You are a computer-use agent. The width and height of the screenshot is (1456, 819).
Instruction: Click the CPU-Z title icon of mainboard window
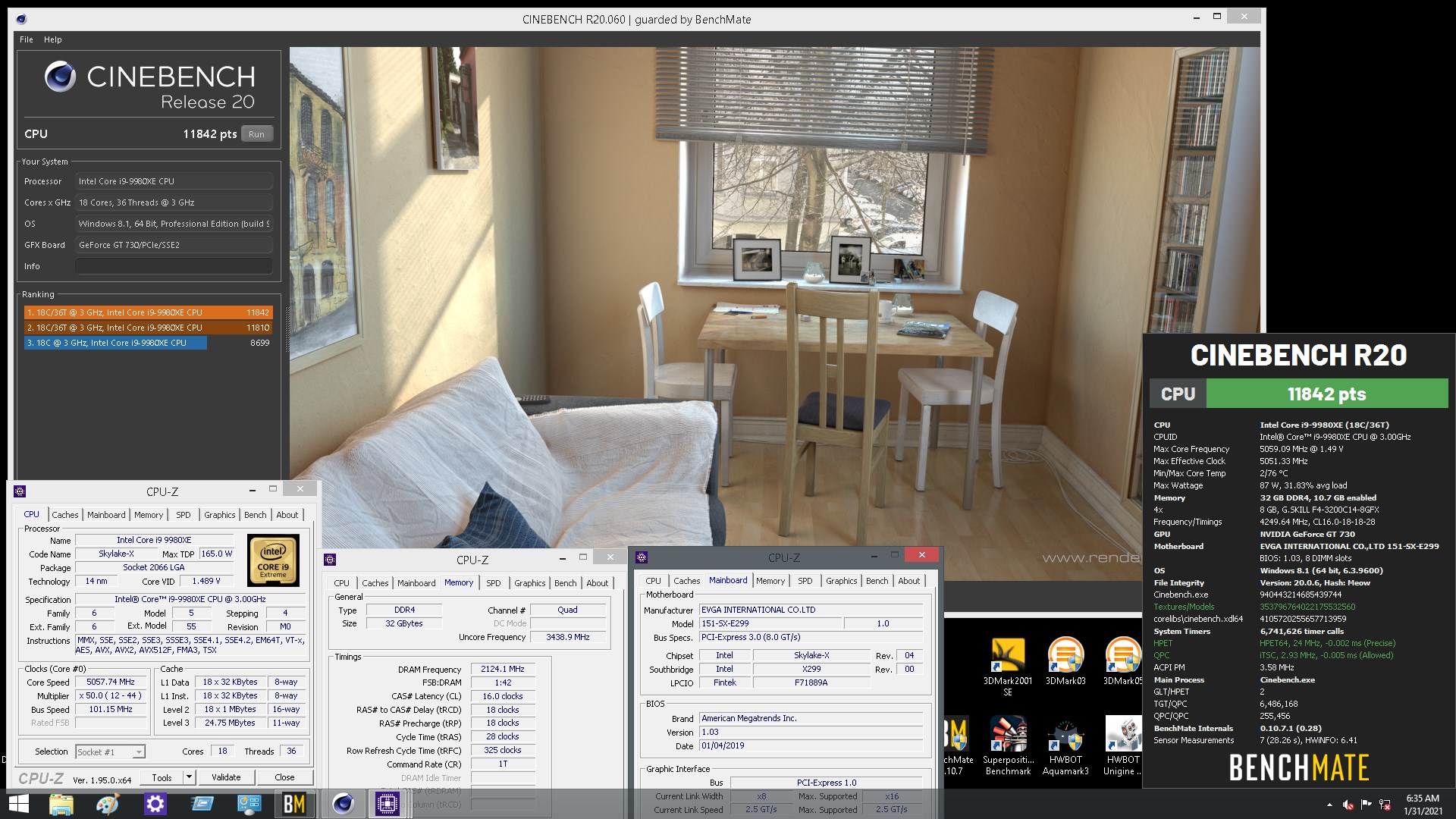click(x=642, y=557)
